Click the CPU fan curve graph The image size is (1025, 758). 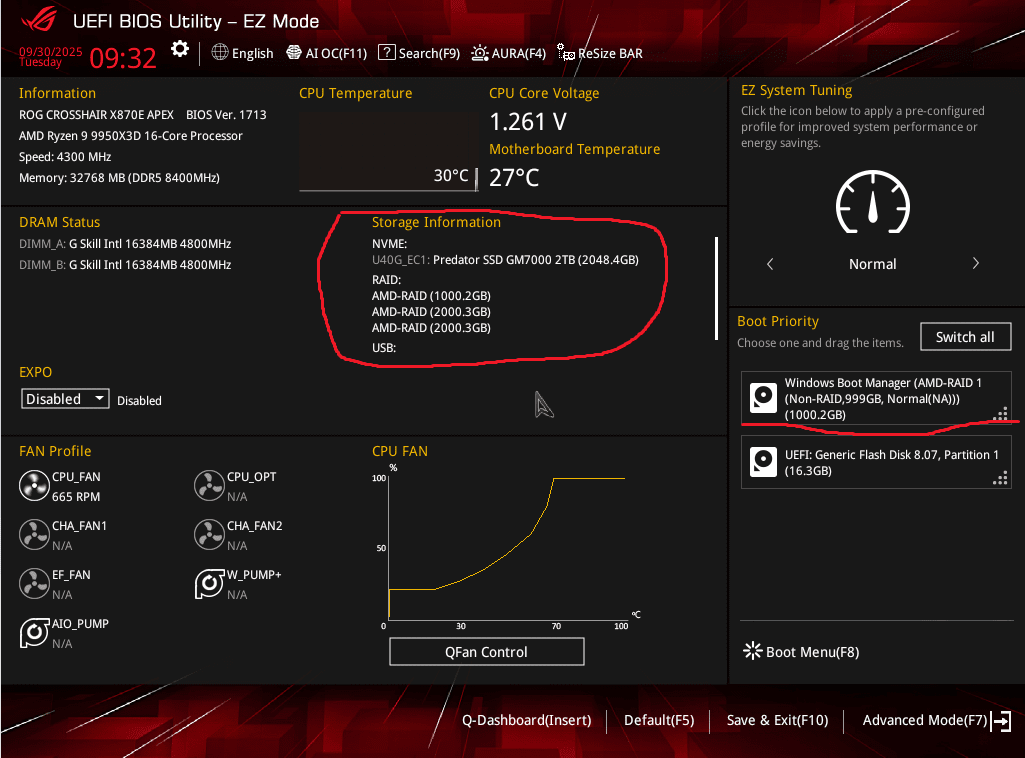click(507, 548)
